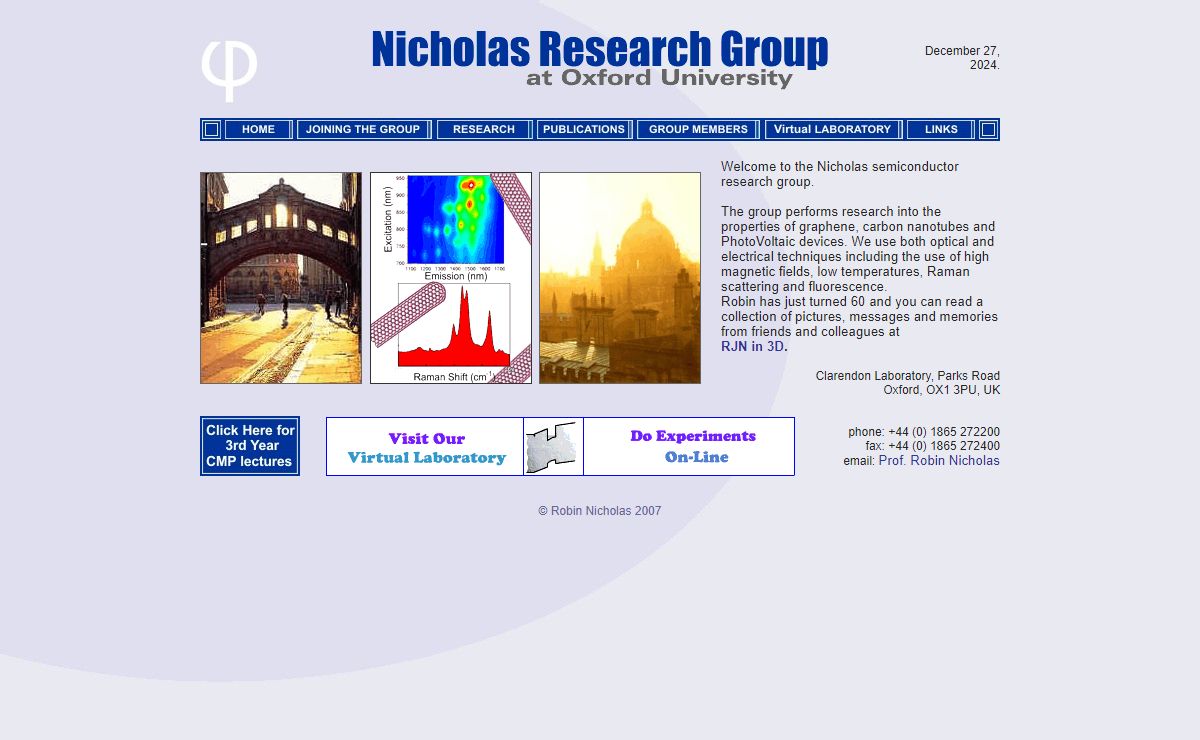Open the Virtual LABORATORY menu item

point(832,129)
